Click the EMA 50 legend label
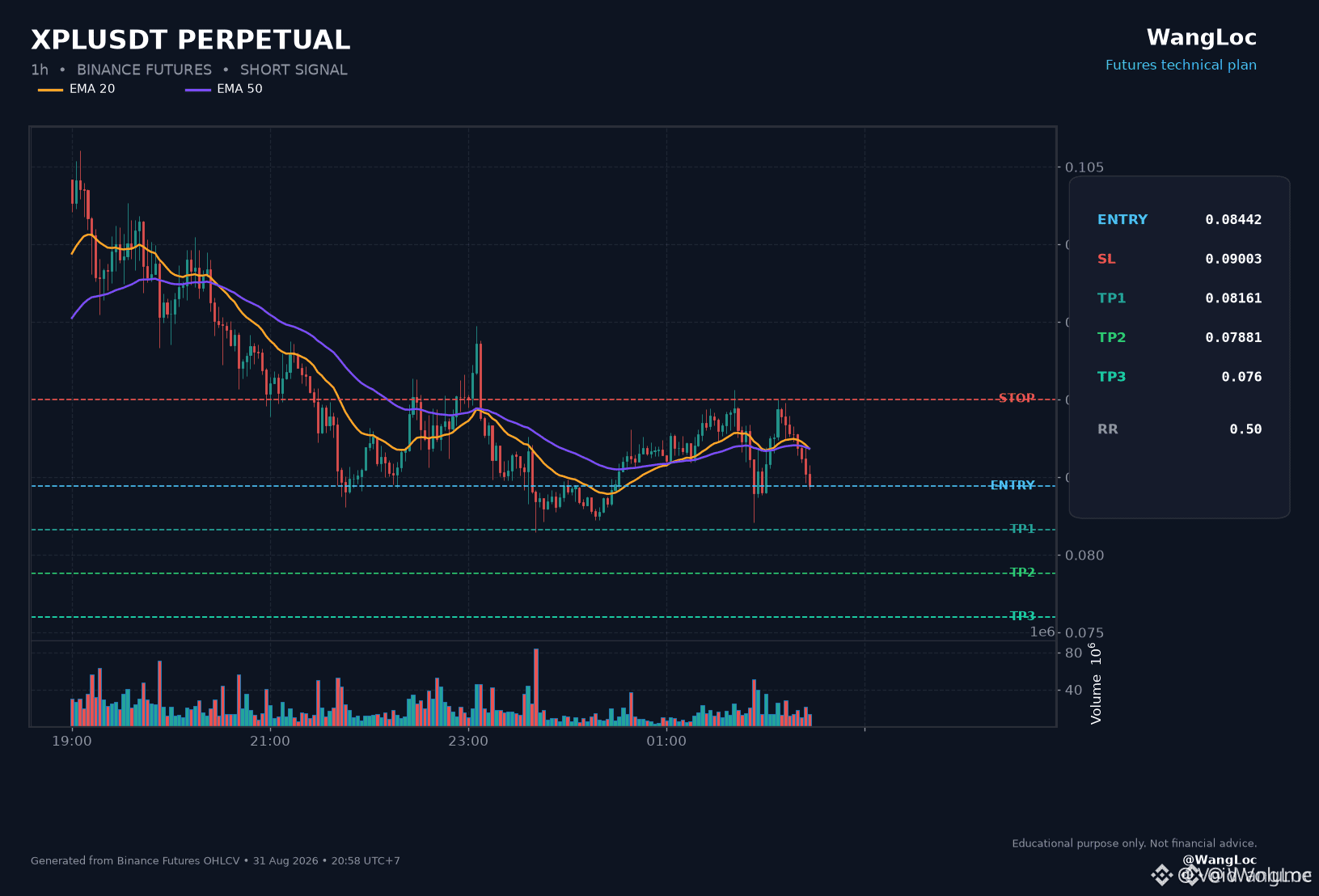The width and height of the screenshot is (1319, 896). (x=239, y=89)
